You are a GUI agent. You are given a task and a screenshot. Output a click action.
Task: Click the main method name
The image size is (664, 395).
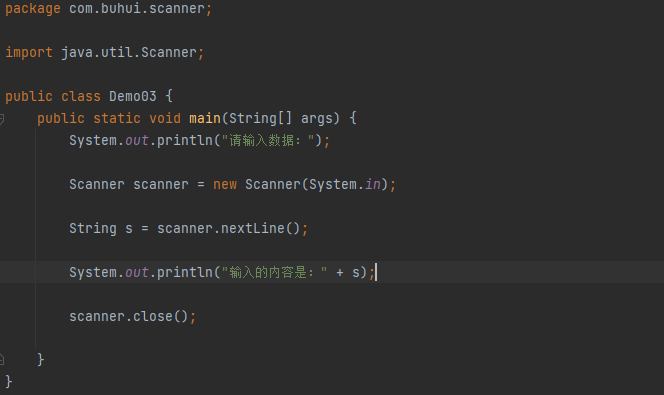205,119
